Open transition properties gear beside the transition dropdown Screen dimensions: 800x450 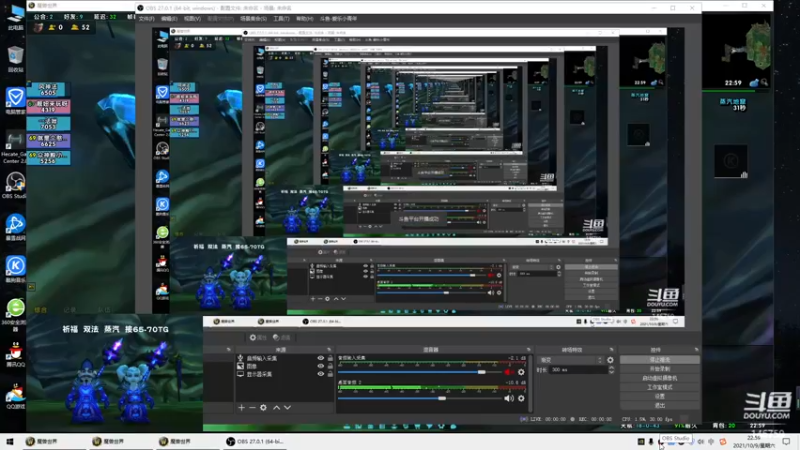tap(610, 360)
